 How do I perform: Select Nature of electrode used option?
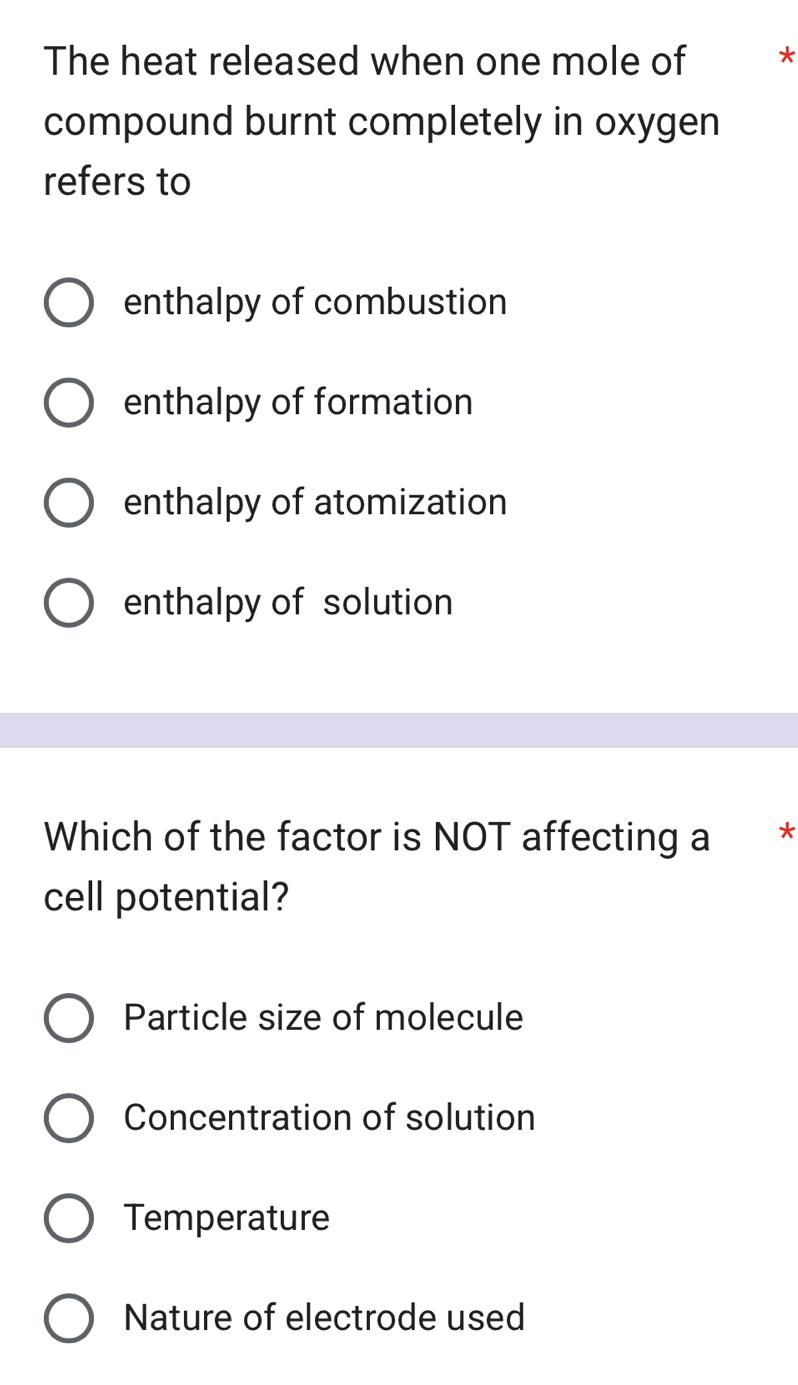pos(69,1318)
